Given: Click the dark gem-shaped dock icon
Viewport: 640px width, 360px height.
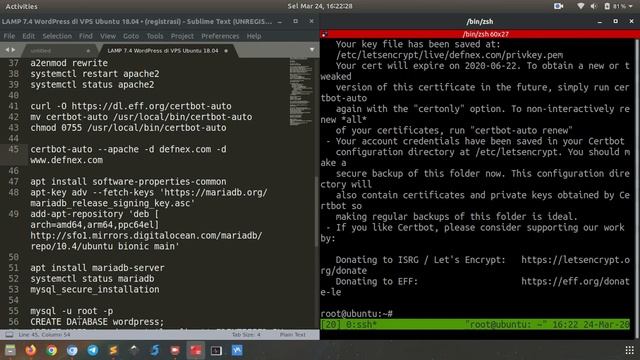Looking at the screenshot, I should point(134,350).
